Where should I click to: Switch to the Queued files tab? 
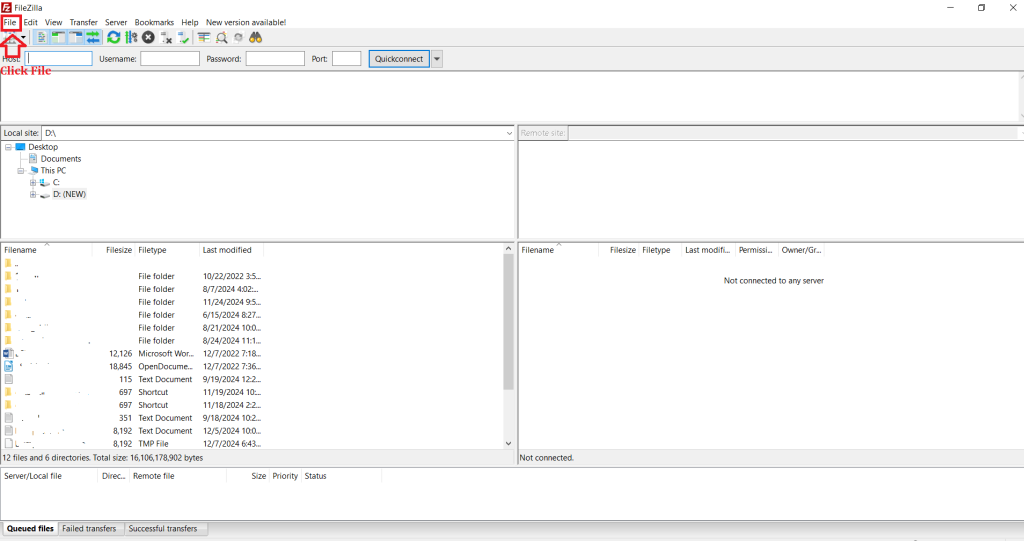click(x=30, y=529)
